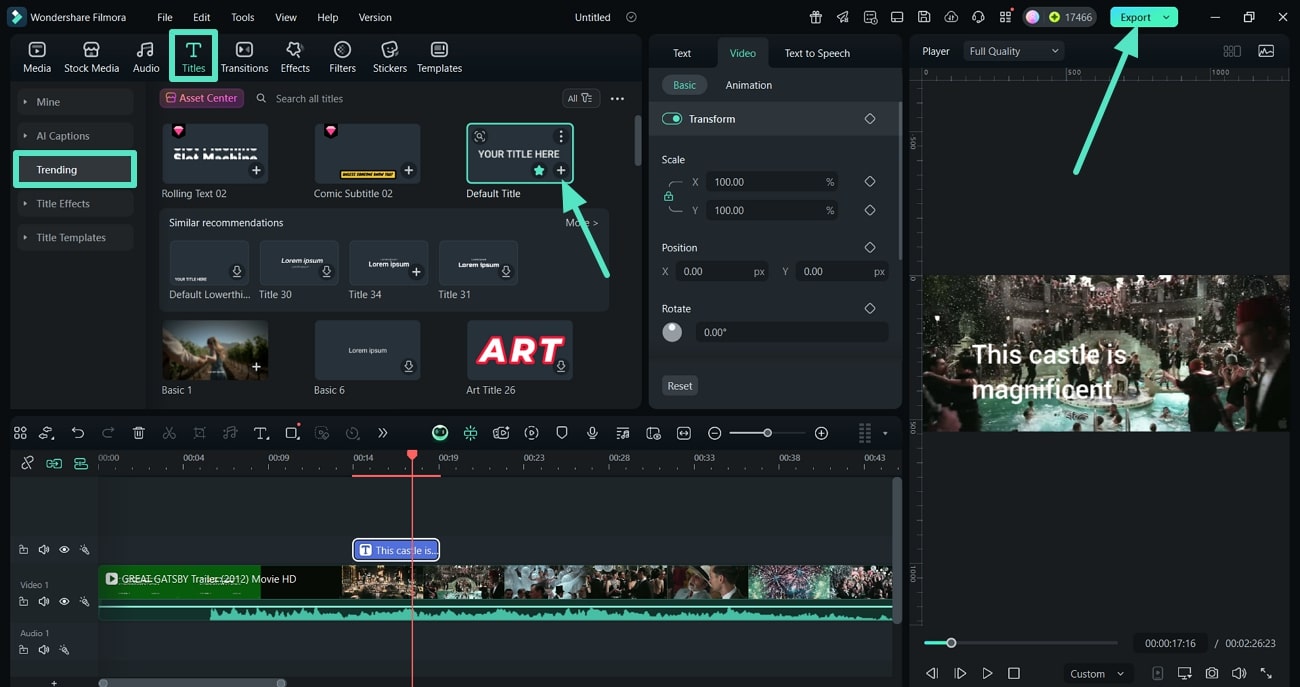This screenshot has height=687, width=1300.
Task: Open the View menu
Action: [286, 17]
